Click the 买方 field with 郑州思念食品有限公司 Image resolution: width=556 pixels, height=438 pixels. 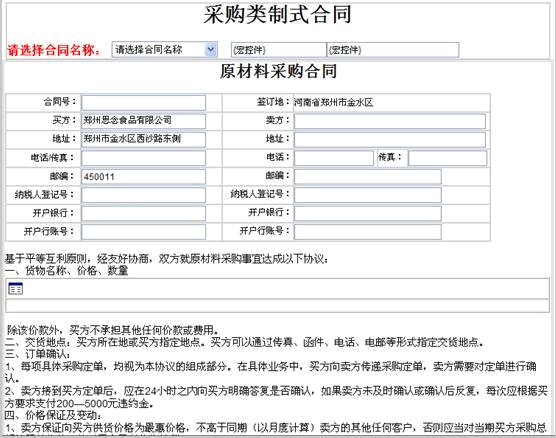click(144, 121)
